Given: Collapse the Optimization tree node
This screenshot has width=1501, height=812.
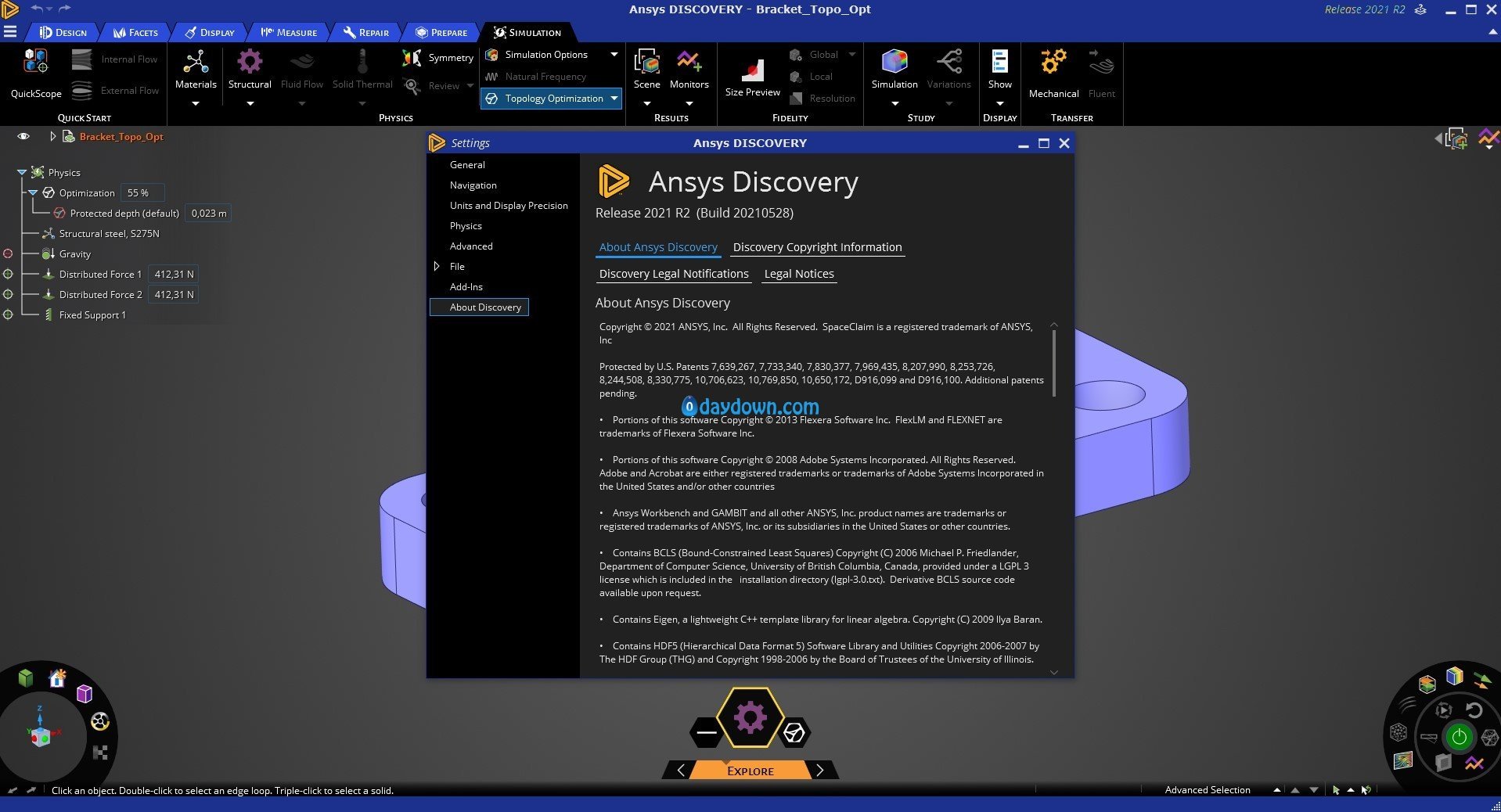Looking at the screenshot, I should click(33, 192).
